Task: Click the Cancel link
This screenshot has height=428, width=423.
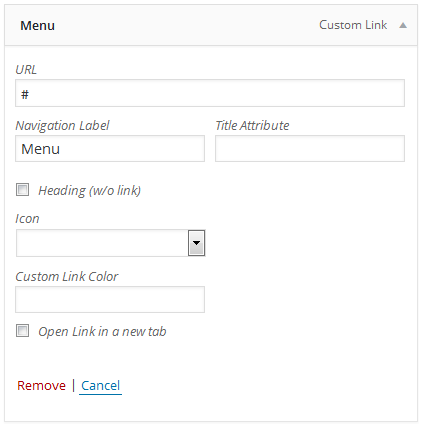Action: [100, 386]
